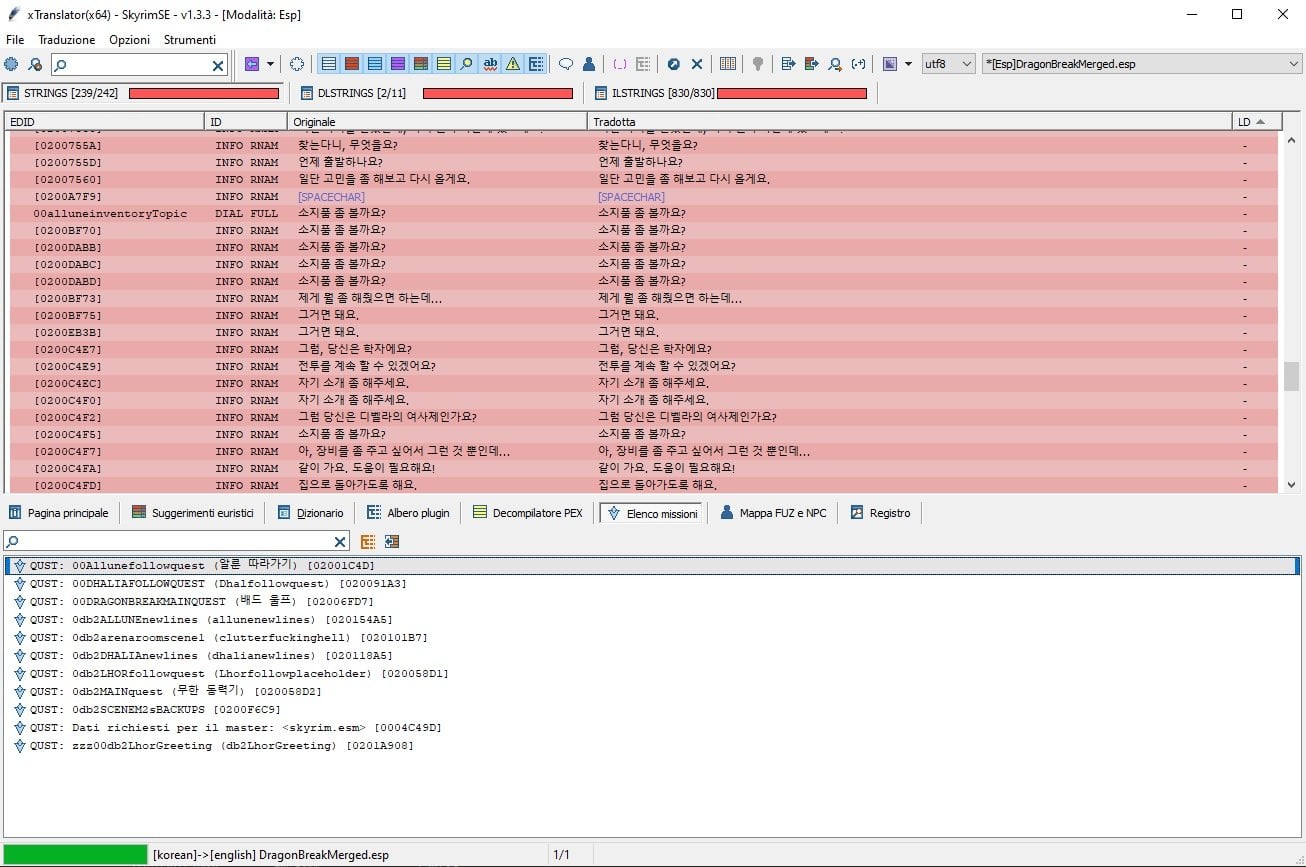The width and height of the screenshot is (1306, 867).
Task: Open the Registro tab
Action: coord(881,513)
